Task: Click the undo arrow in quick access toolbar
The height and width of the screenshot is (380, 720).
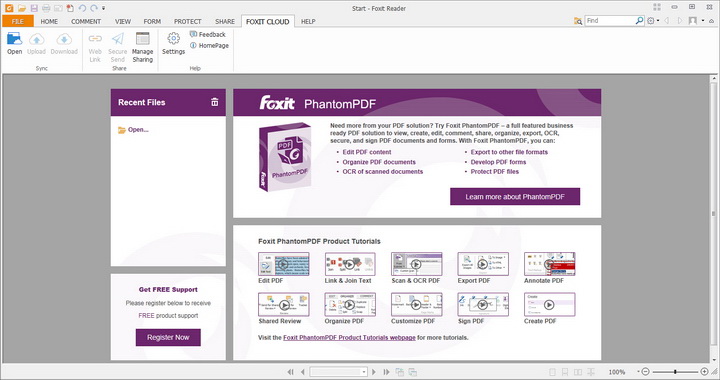Action: coord(82,8)
